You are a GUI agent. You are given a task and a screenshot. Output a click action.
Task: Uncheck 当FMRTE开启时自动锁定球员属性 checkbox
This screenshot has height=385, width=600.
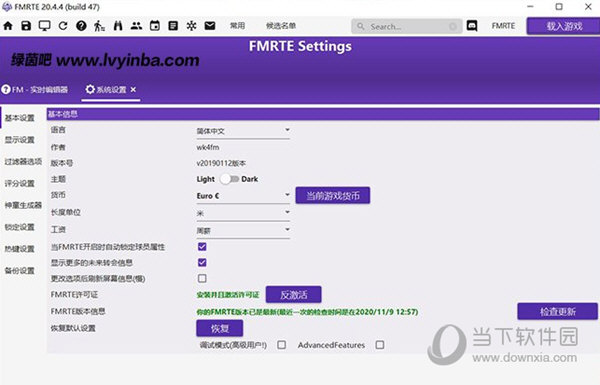202,246
